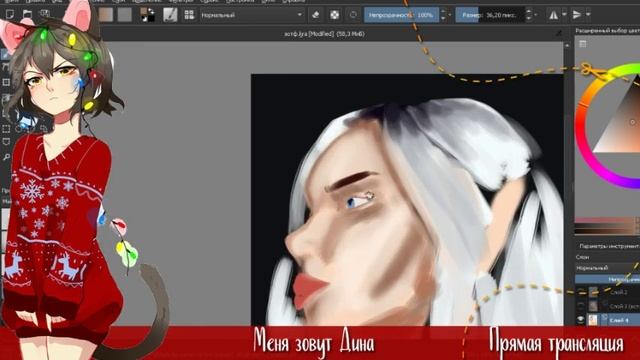Image resolution: width=640 pixels, height=360 pixels.
Task: Open the brush presets grid icon
Action: pos(189,15)
